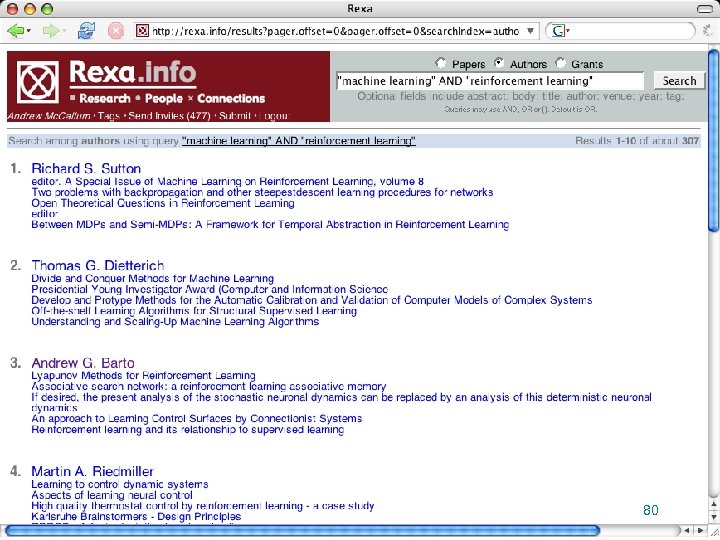Screen dimensions: 720x540
Task: Click the red Stop loading icon
Action: pyautogui.click(x=116, y=31)
